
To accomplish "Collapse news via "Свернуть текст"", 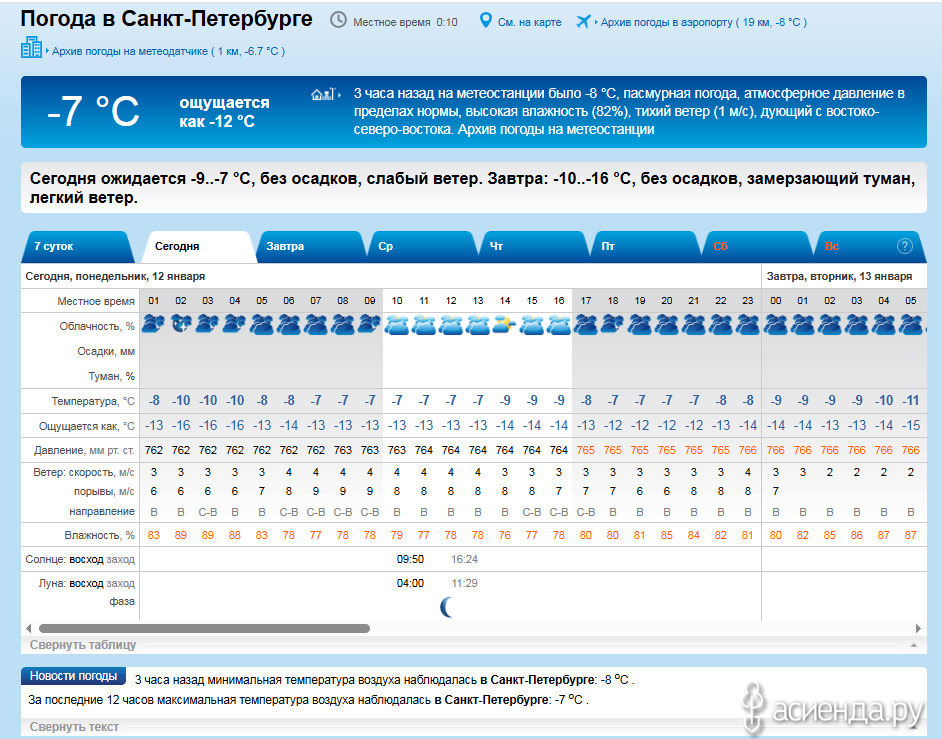I will tap(74, 727).
